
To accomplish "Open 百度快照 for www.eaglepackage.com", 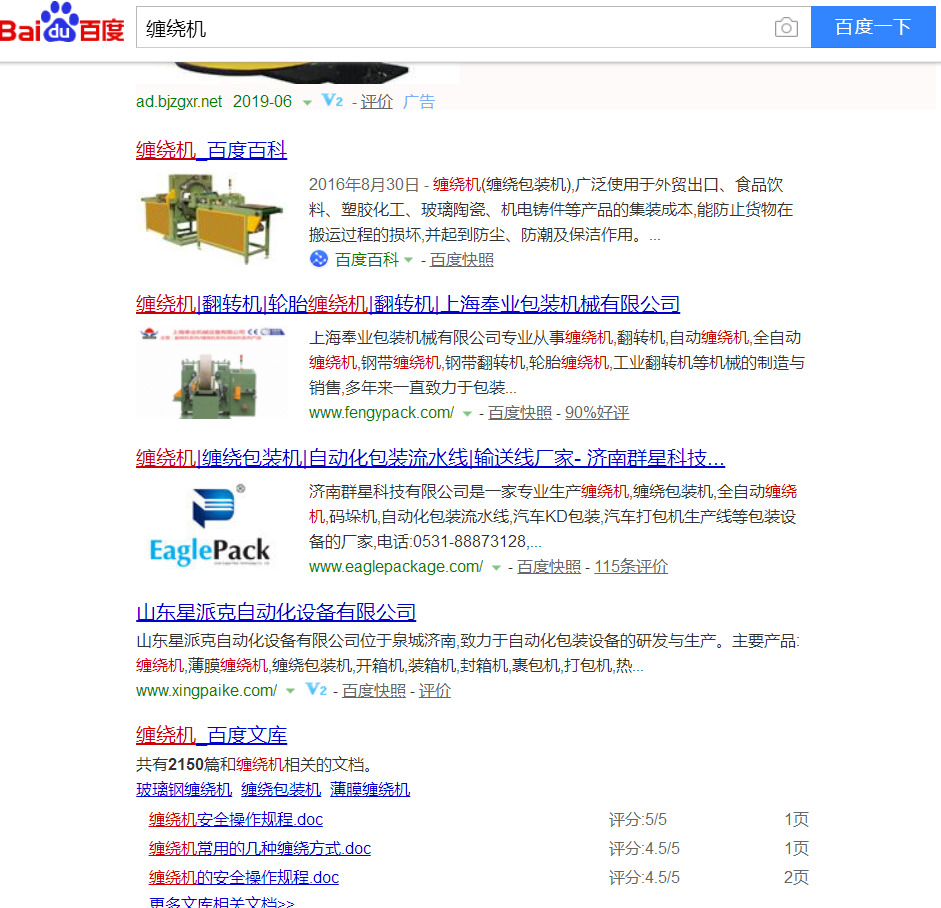I will coord(549,567).
